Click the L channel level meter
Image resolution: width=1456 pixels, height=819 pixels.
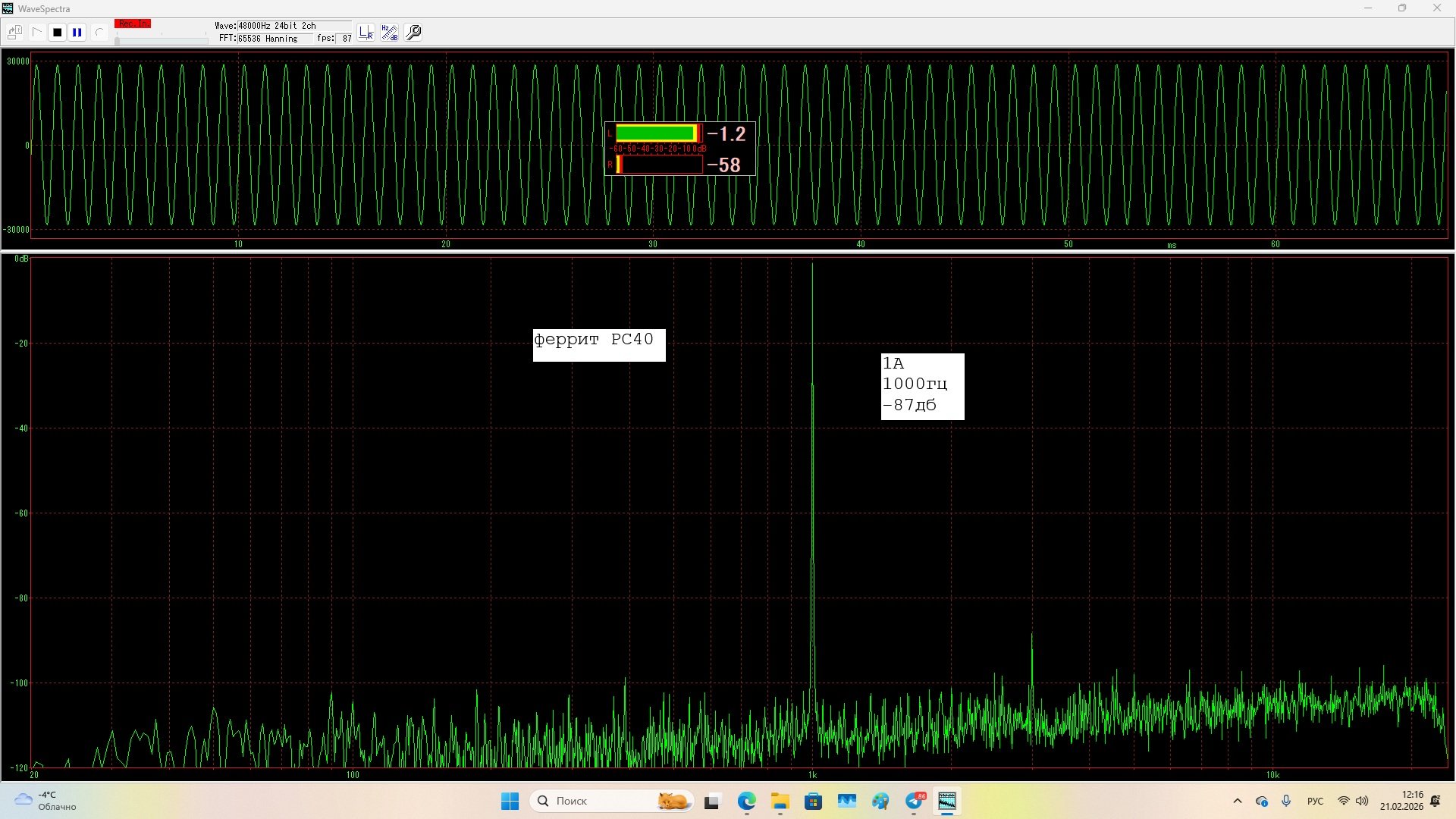[x=657, y=133]
